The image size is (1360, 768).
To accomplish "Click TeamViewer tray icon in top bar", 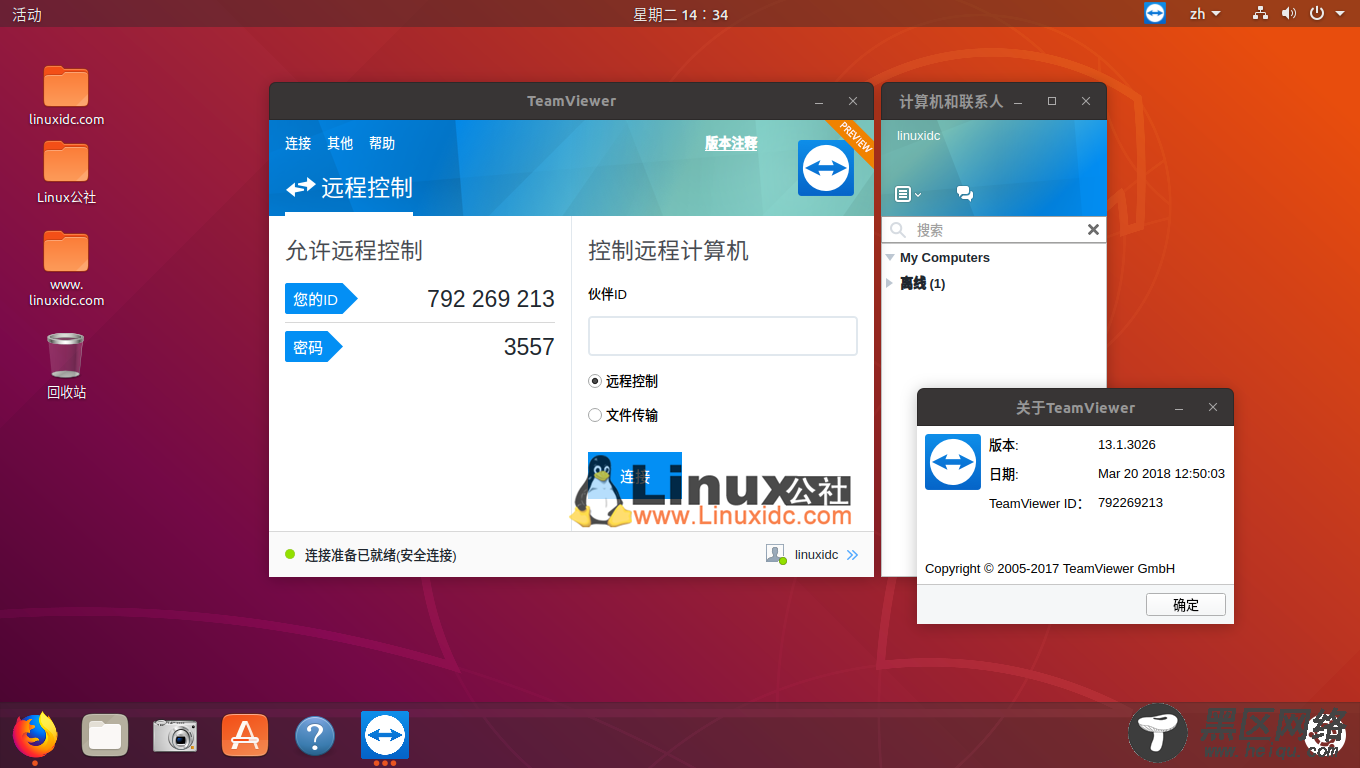I will [1155, 13].
